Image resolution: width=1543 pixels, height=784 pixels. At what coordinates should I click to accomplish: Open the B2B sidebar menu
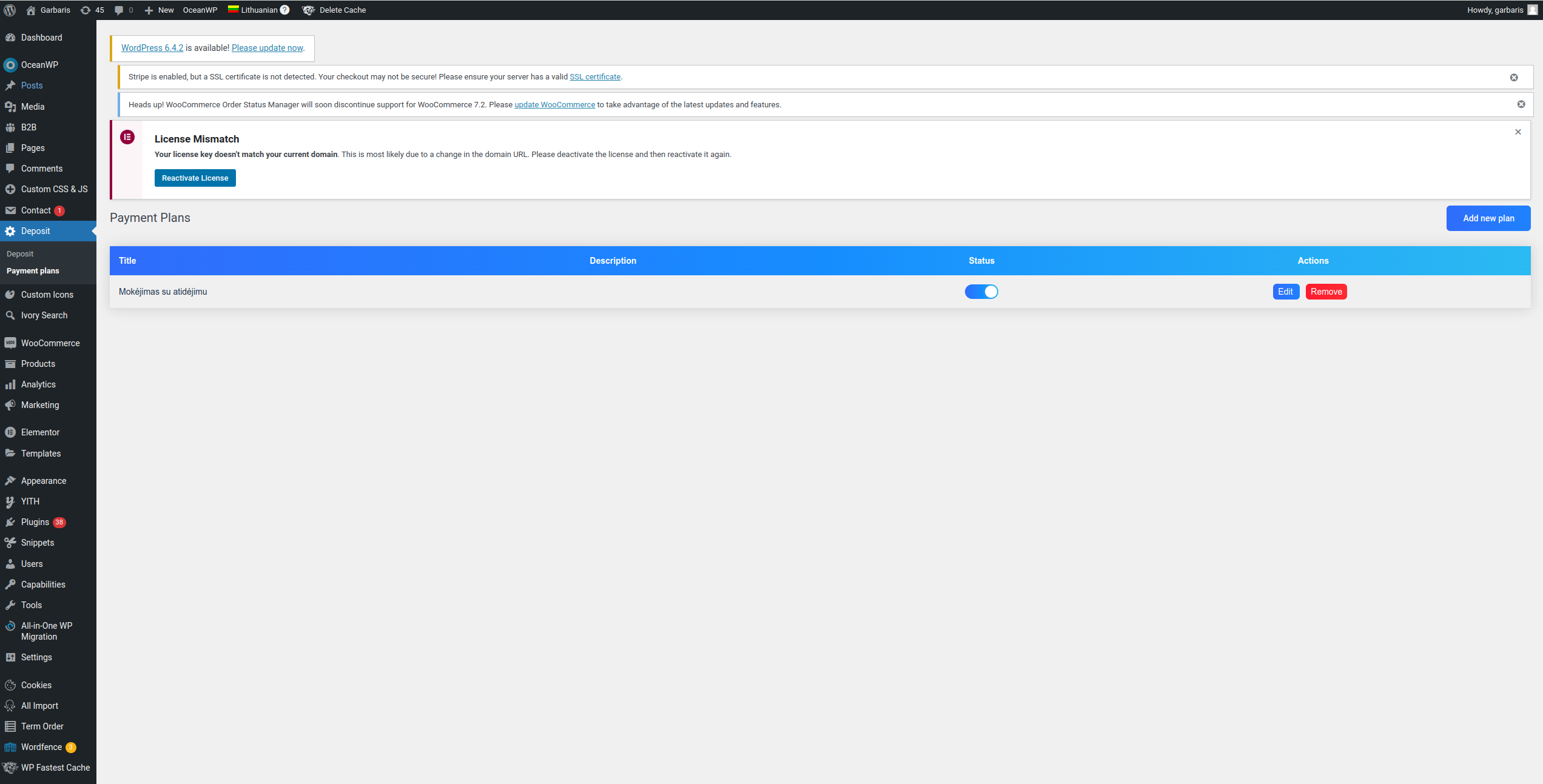coord(48,127)
